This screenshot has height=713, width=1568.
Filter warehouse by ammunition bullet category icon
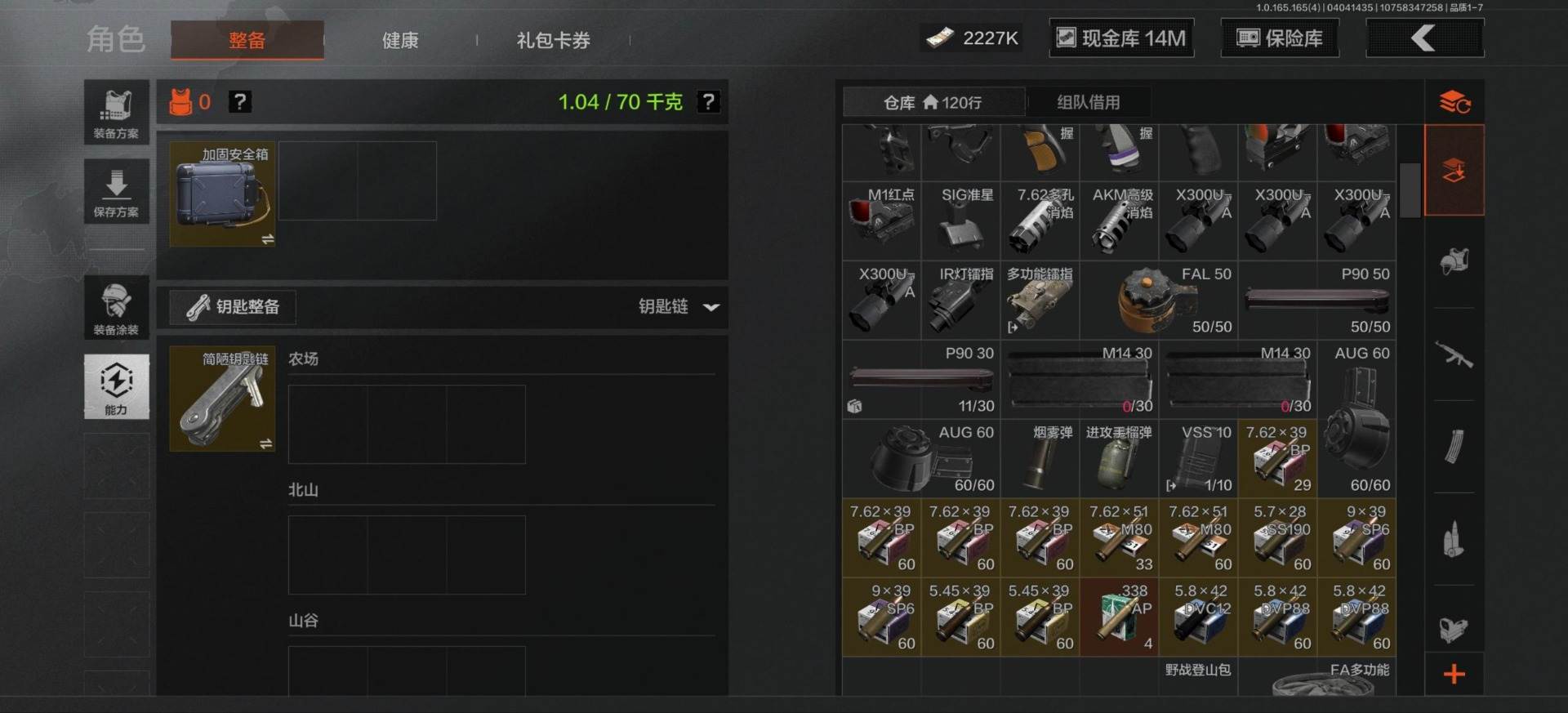tap(1454, 539)
